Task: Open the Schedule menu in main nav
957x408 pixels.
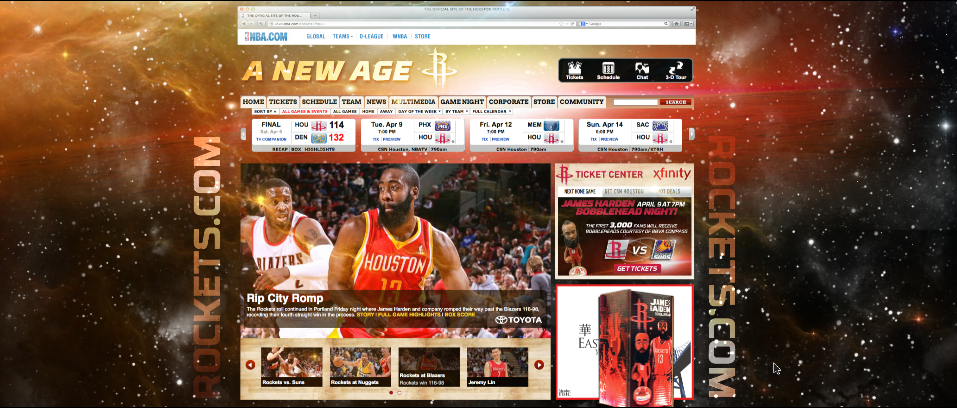Action: point(319,102)
